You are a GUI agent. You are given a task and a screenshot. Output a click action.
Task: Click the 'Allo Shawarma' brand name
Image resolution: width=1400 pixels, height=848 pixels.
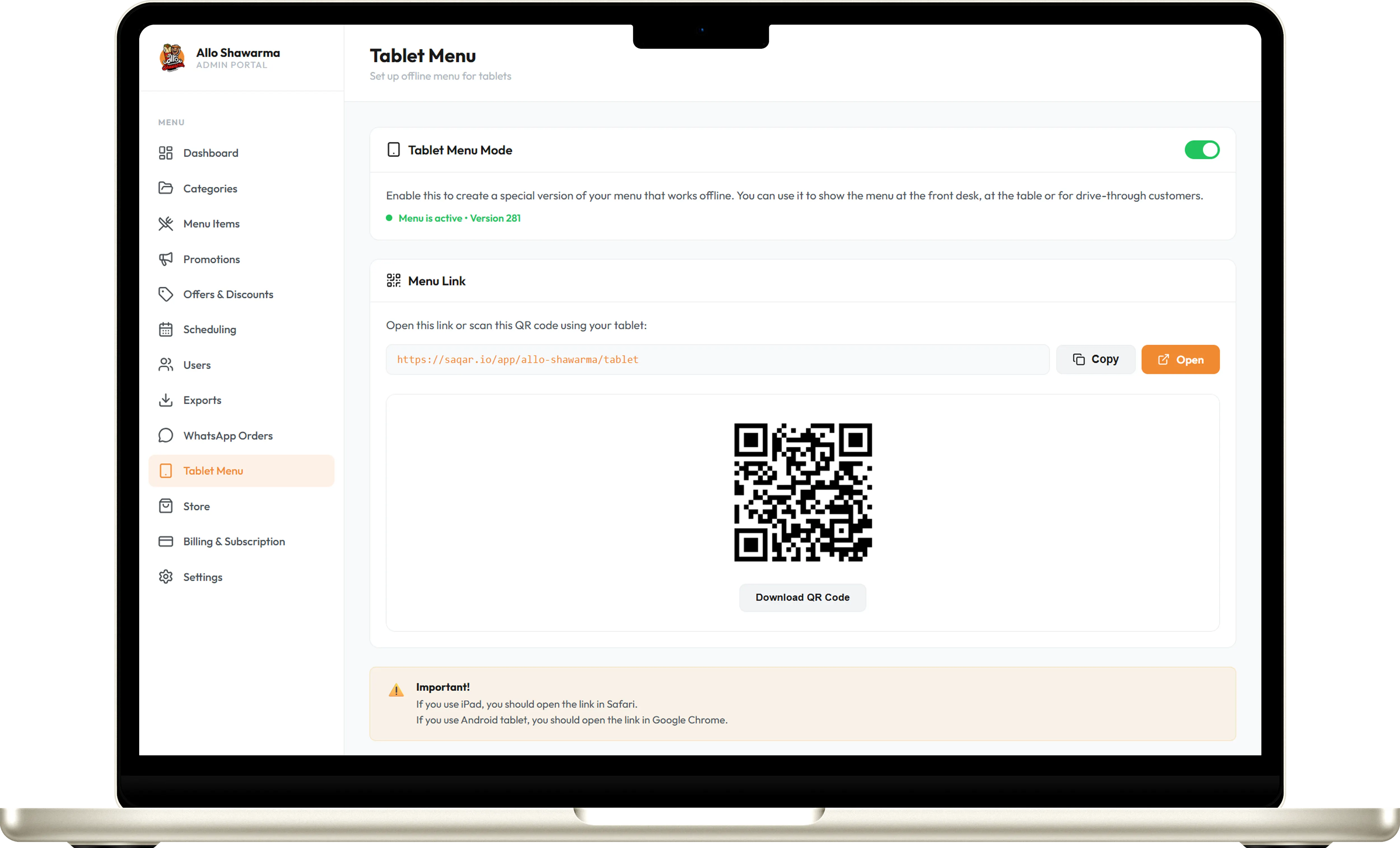point(238,53)
